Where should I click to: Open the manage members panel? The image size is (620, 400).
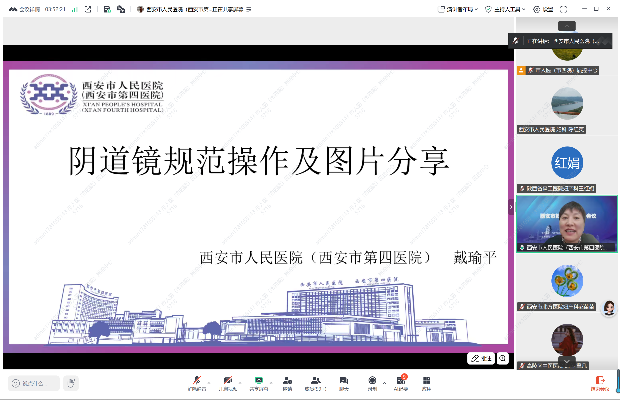pyautogui.click(x=316, y=383)
